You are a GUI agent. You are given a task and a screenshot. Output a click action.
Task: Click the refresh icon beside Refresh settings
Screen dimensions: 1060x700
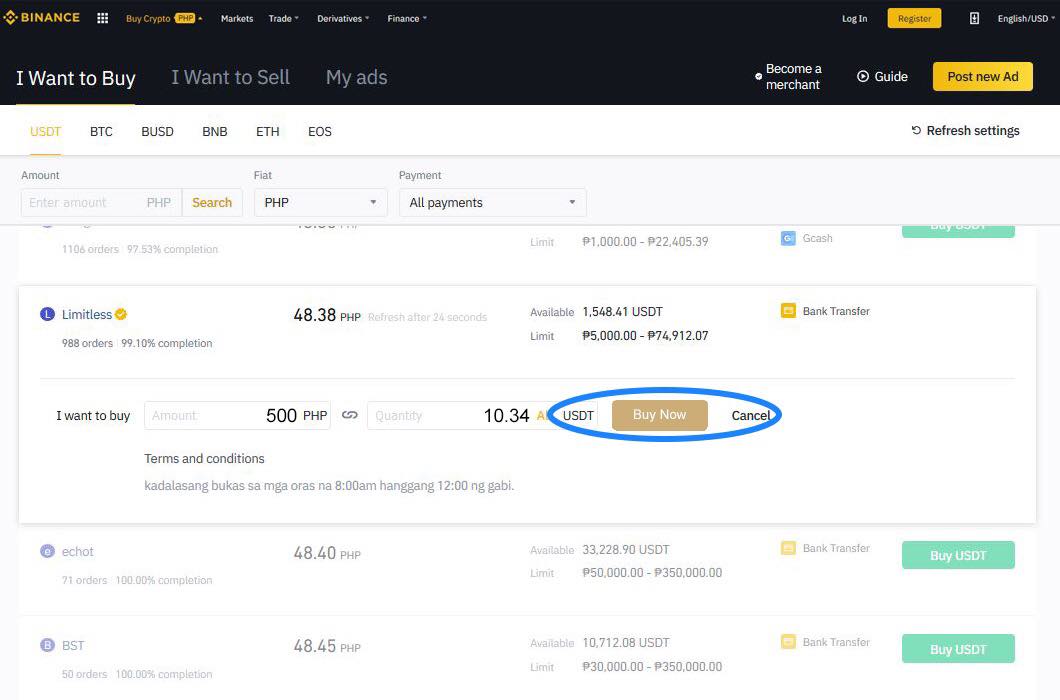point(916,131)
